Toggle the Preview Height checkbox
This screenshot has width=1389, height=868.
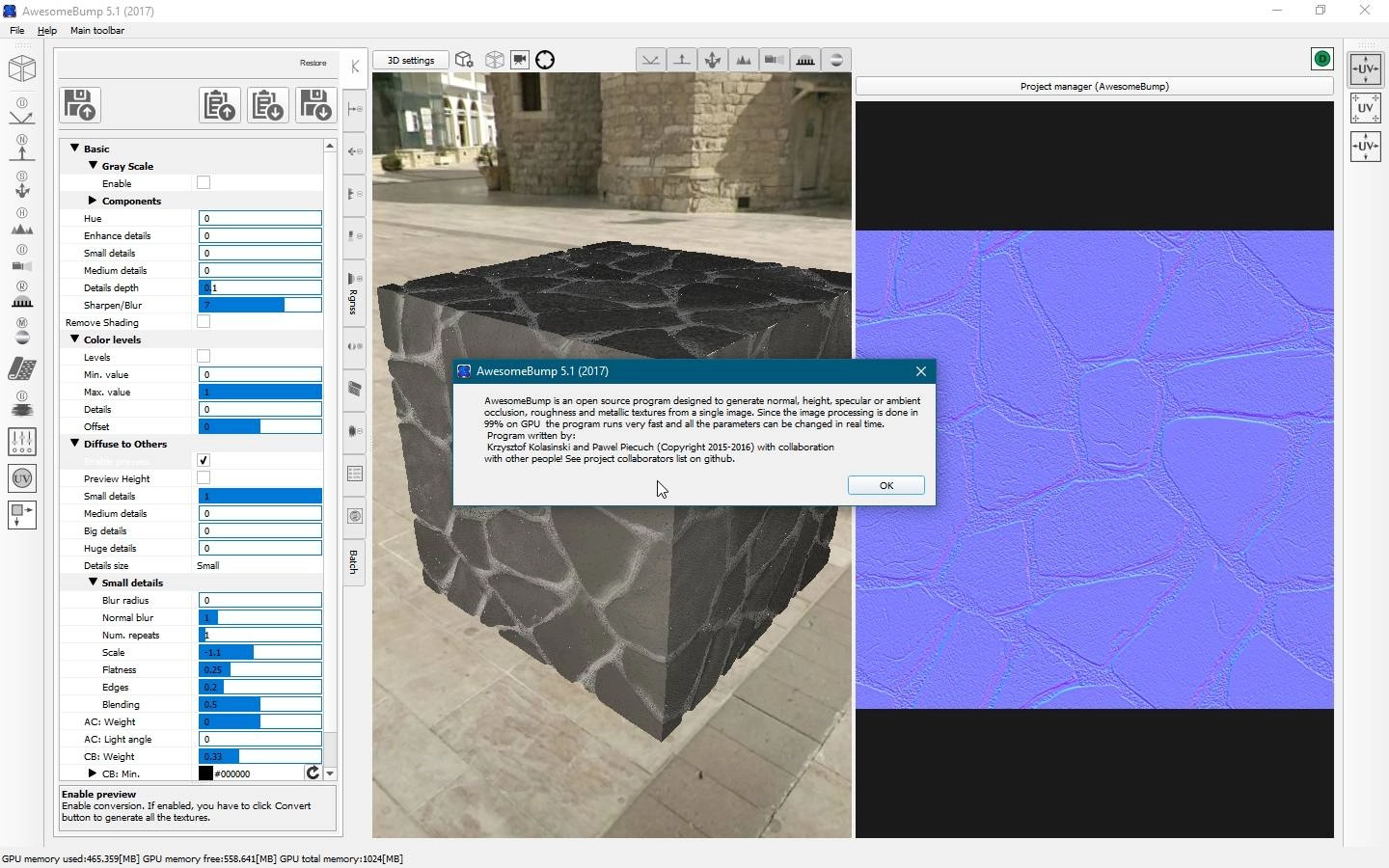[204, 477]
